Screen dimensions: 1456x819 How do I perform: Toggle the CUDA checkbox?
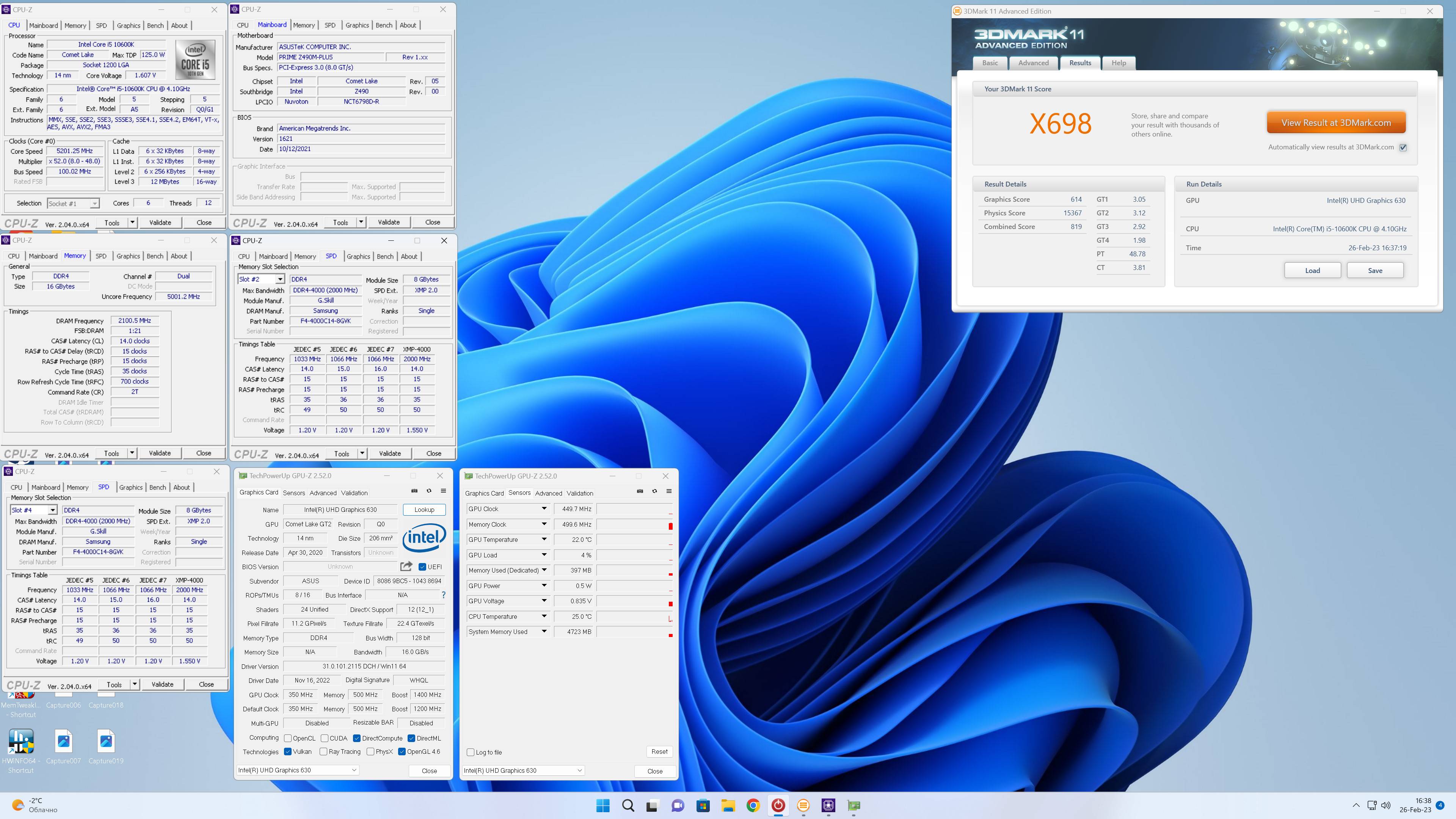coord(325,738)
